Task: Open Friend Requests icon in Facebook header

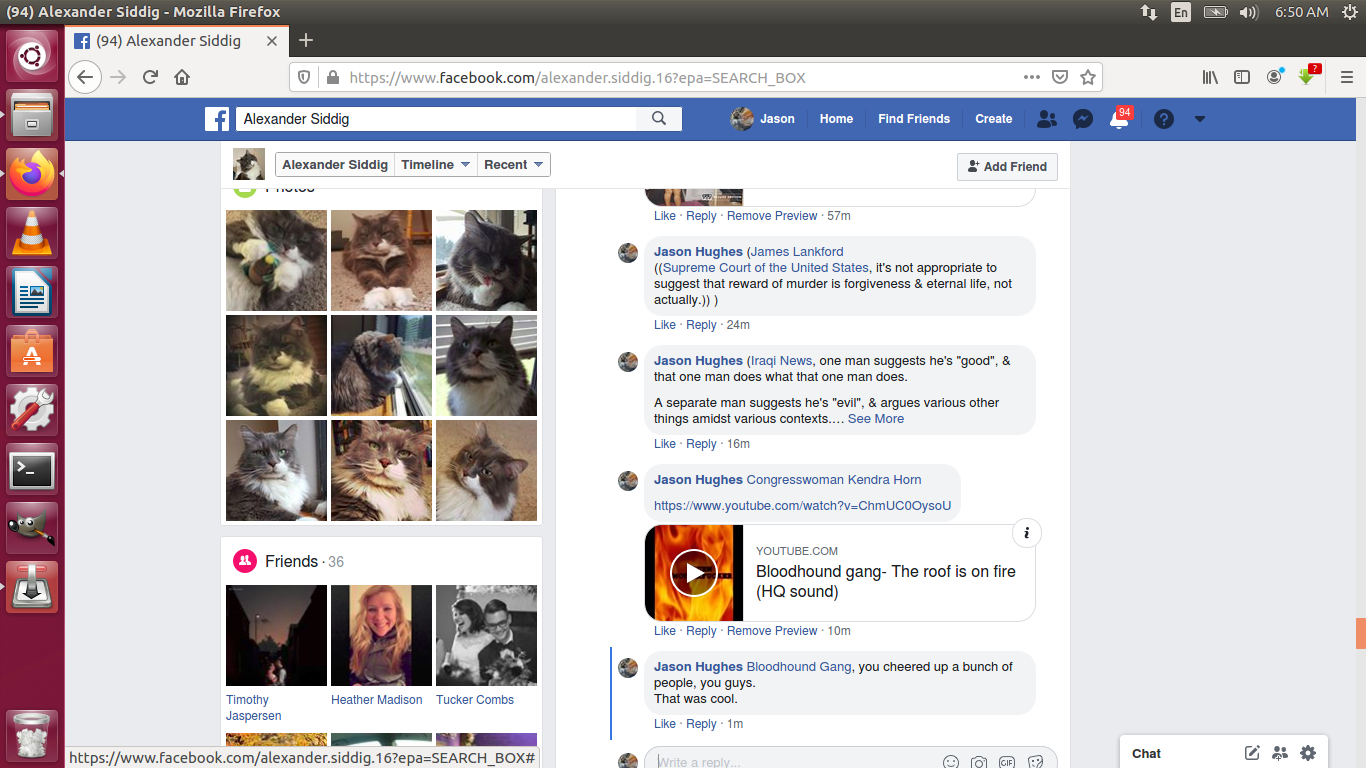Action: click(x=1047, y=119)
